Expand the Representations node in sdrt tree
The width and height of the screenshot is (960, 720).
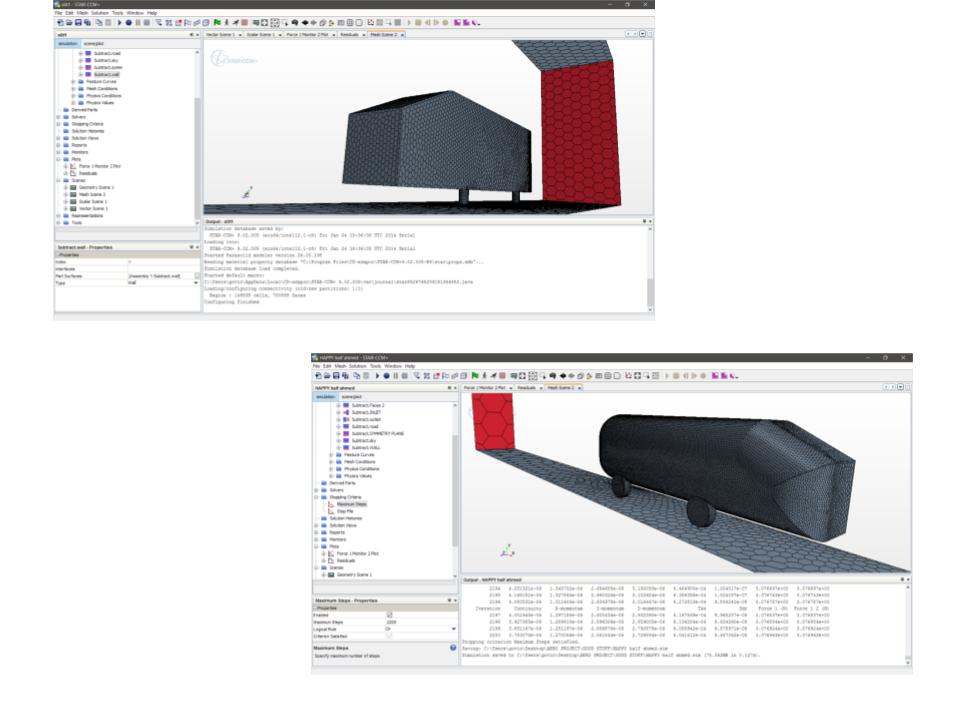click(58, 215)
